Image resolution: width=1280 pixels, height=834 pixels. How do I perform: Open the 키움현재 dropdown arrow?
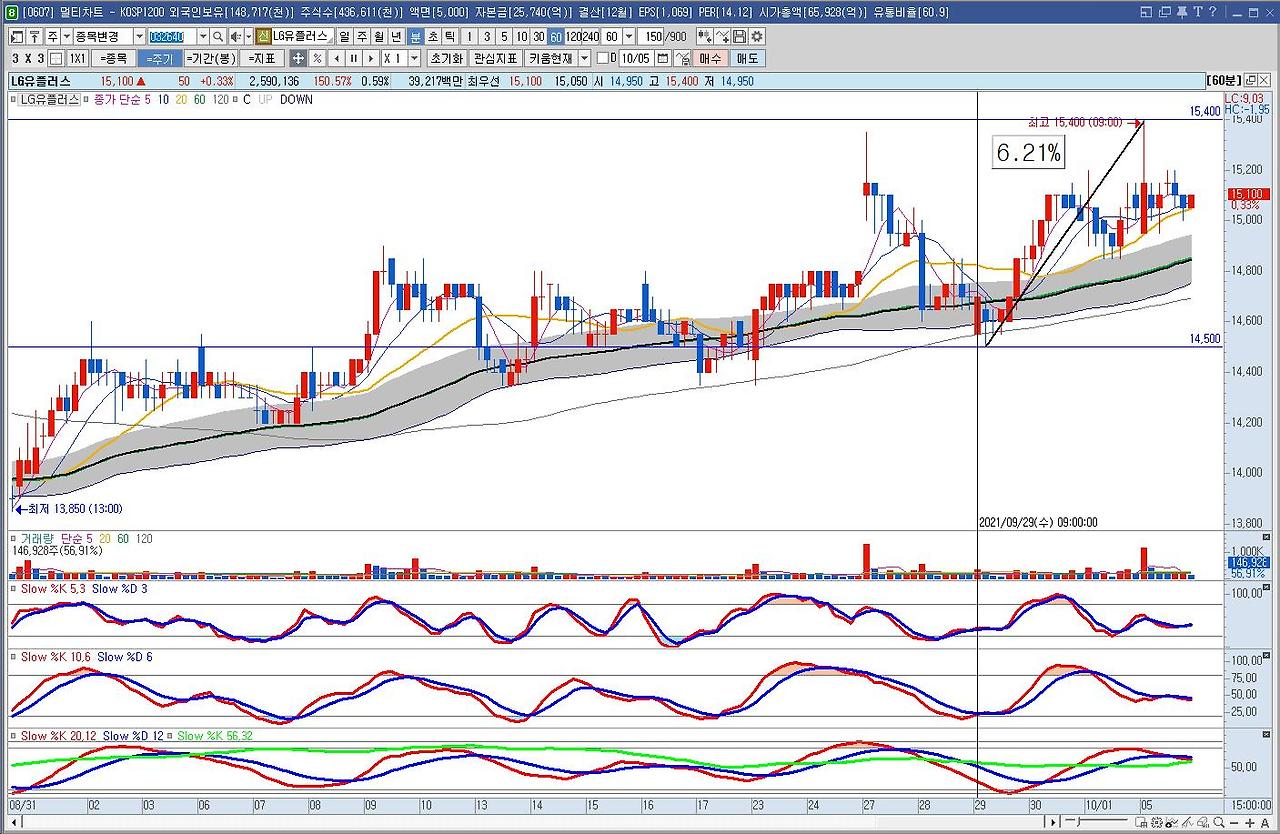coord(585,58)
